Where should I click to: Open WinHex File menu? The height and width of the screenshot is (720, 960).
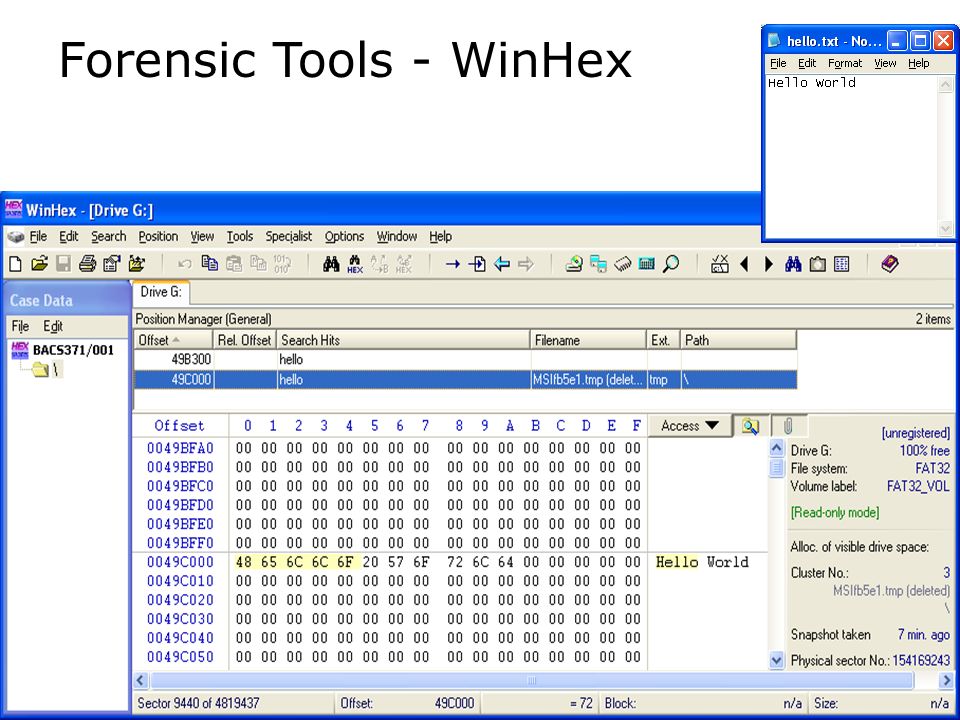pyautogui.click(x=38, y=236)
